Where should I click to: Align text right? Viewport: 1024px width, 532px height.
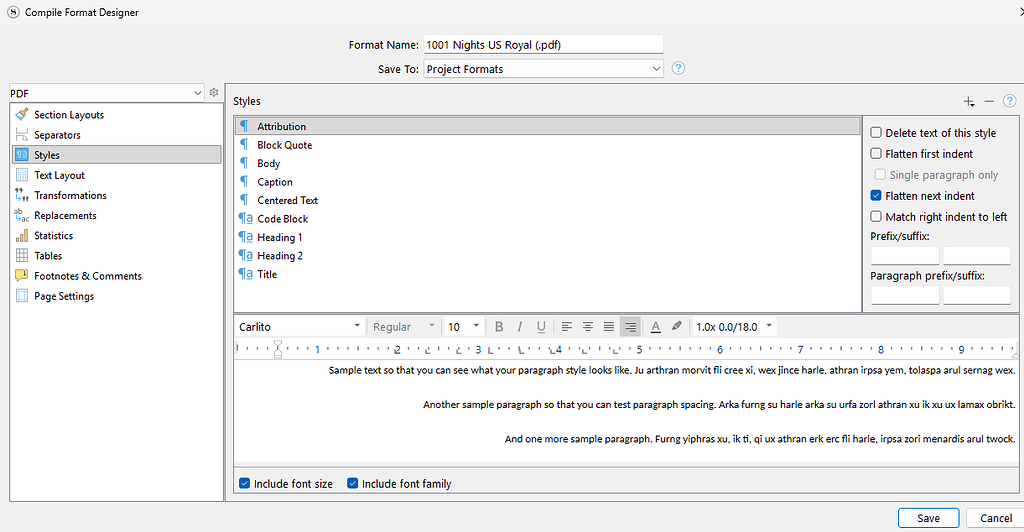pyautogui.click(x=630, y=326)
